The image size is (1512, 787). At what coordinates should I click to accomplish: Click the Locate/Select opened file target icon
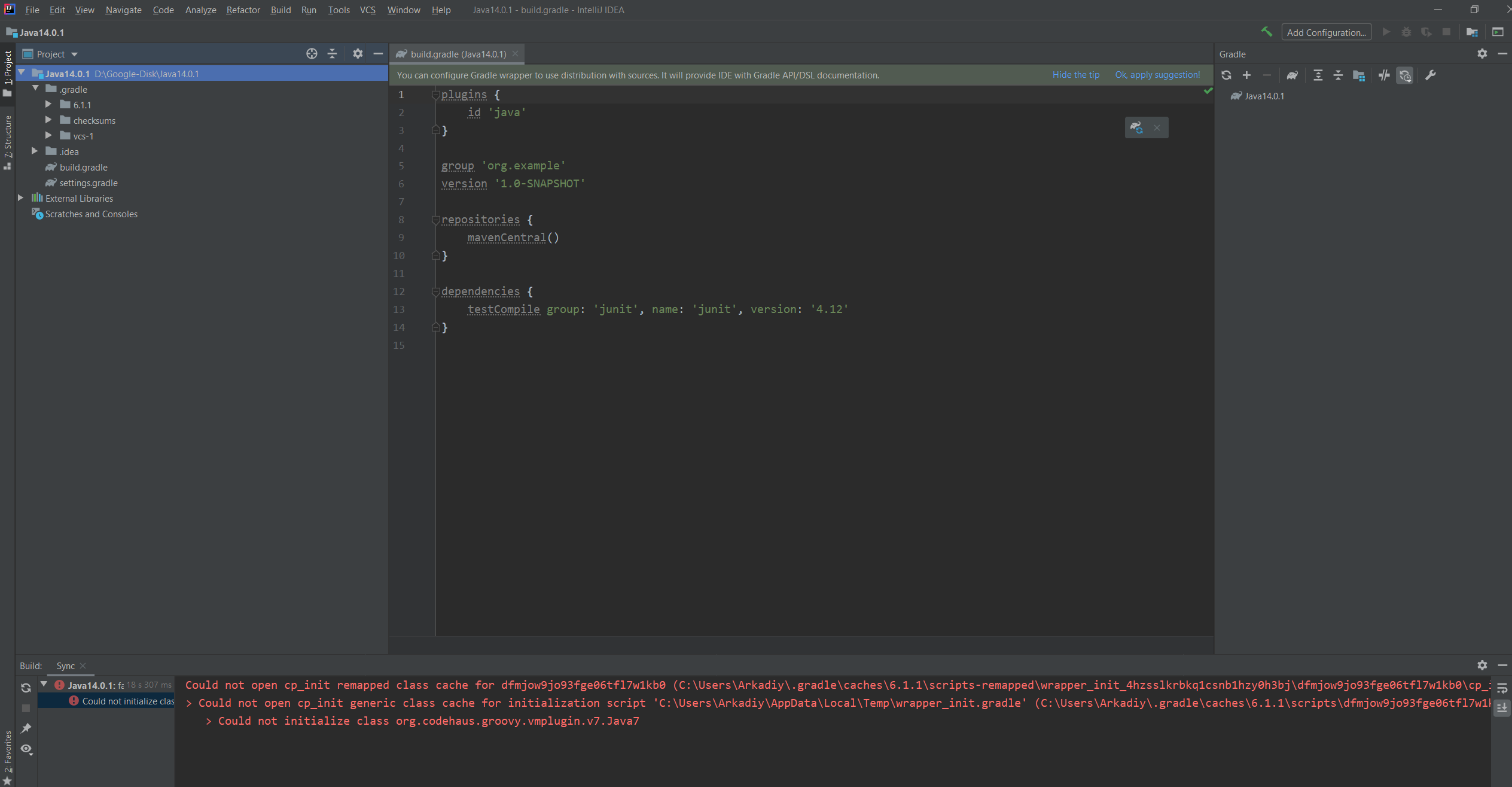312,54
